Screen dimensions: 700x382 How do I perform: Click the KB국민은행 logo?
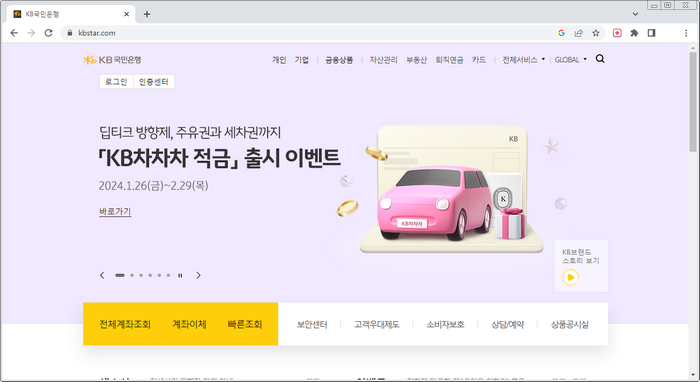pos(112,60)
